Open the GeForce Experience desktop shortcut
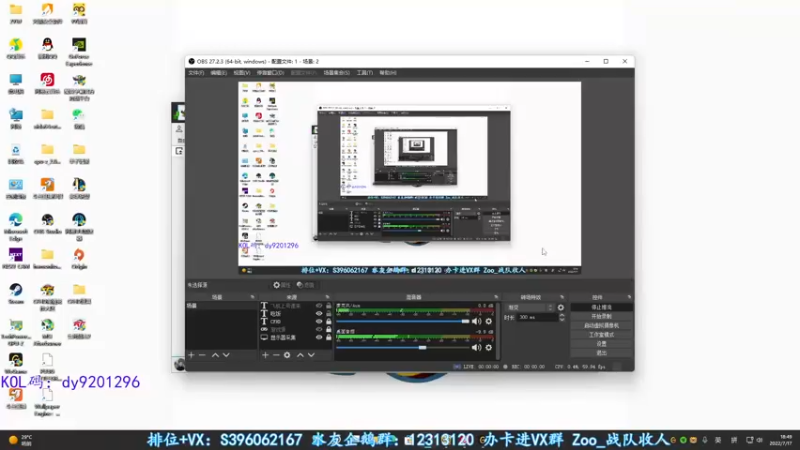Screen dimensions: 800x450 79,52
